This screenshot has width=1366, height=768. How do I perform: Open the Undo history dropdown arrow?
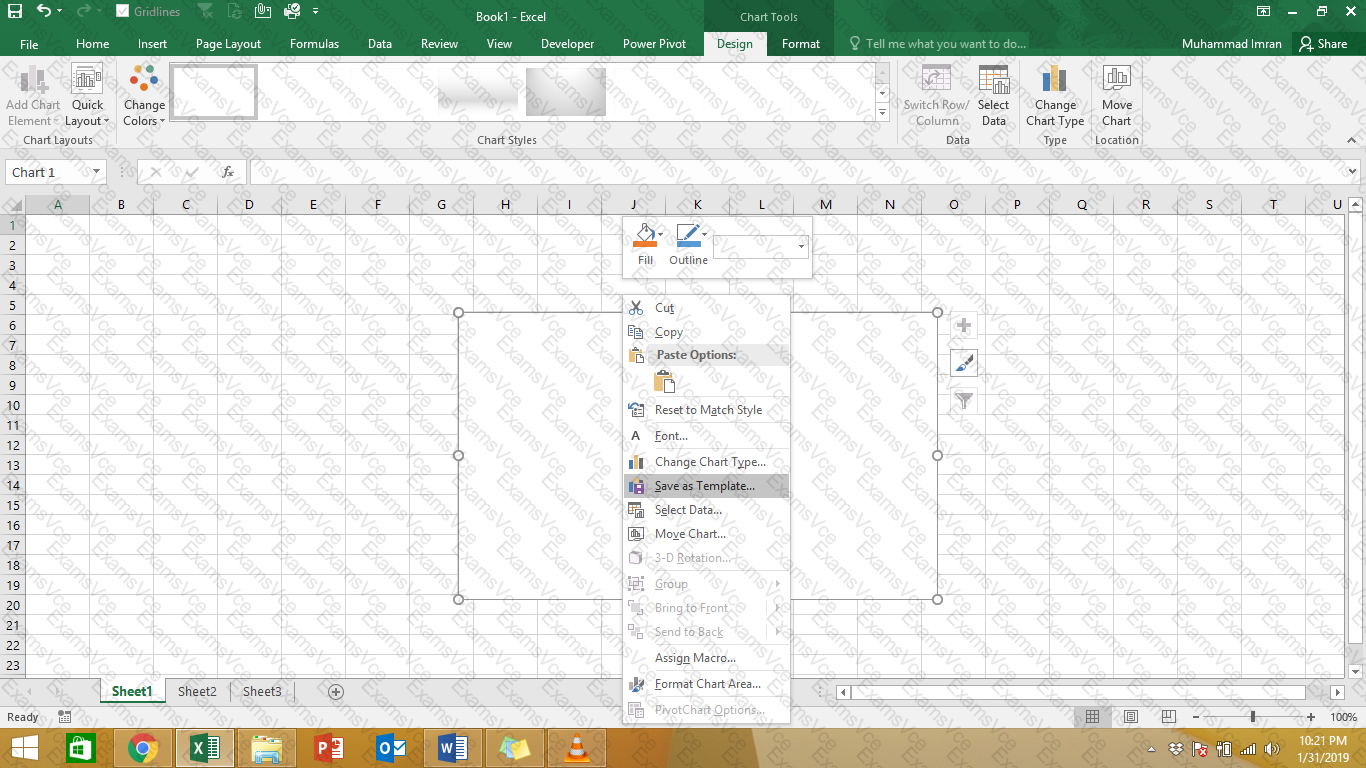point(60,12)
